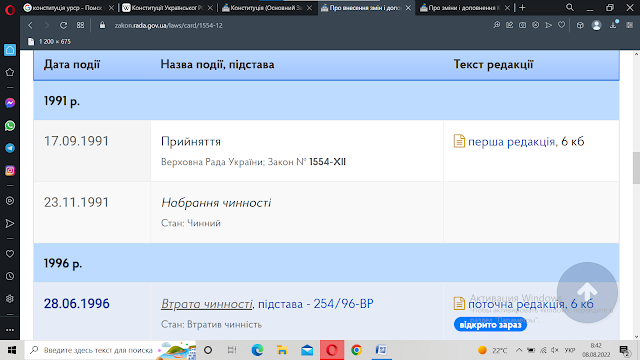Screen dimensions: 640x360
Task: Click the address bar padlock icon
Action: pyautogui.click(x=102, y=25)
